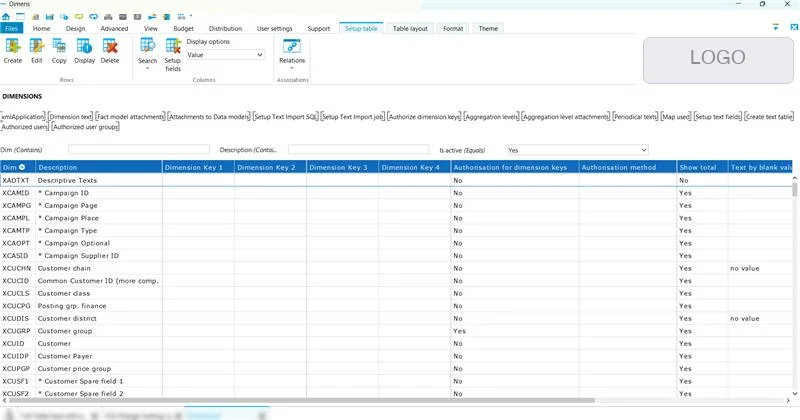The width and height of the screenshot is (800, 420).
Task: Click the filter icon at top right
Action: tap(776, 27)
